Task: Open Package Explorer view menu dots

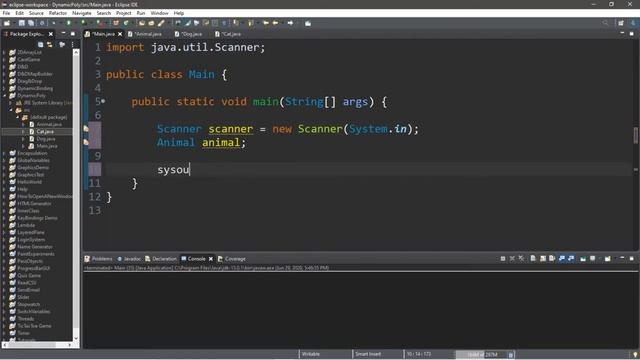Action: tap(73, 44)
